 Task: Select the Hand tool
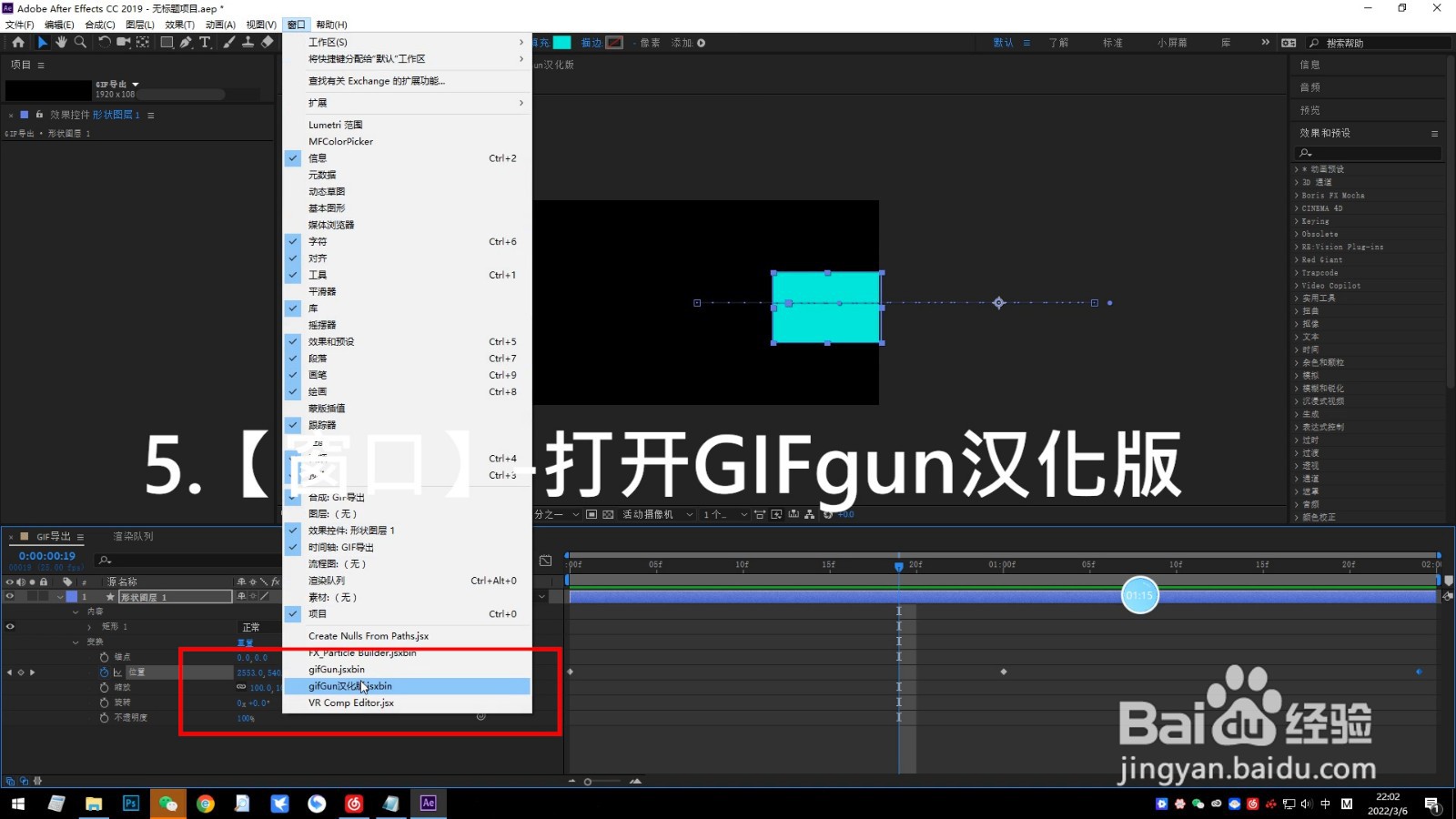click(x=61, y=42)
